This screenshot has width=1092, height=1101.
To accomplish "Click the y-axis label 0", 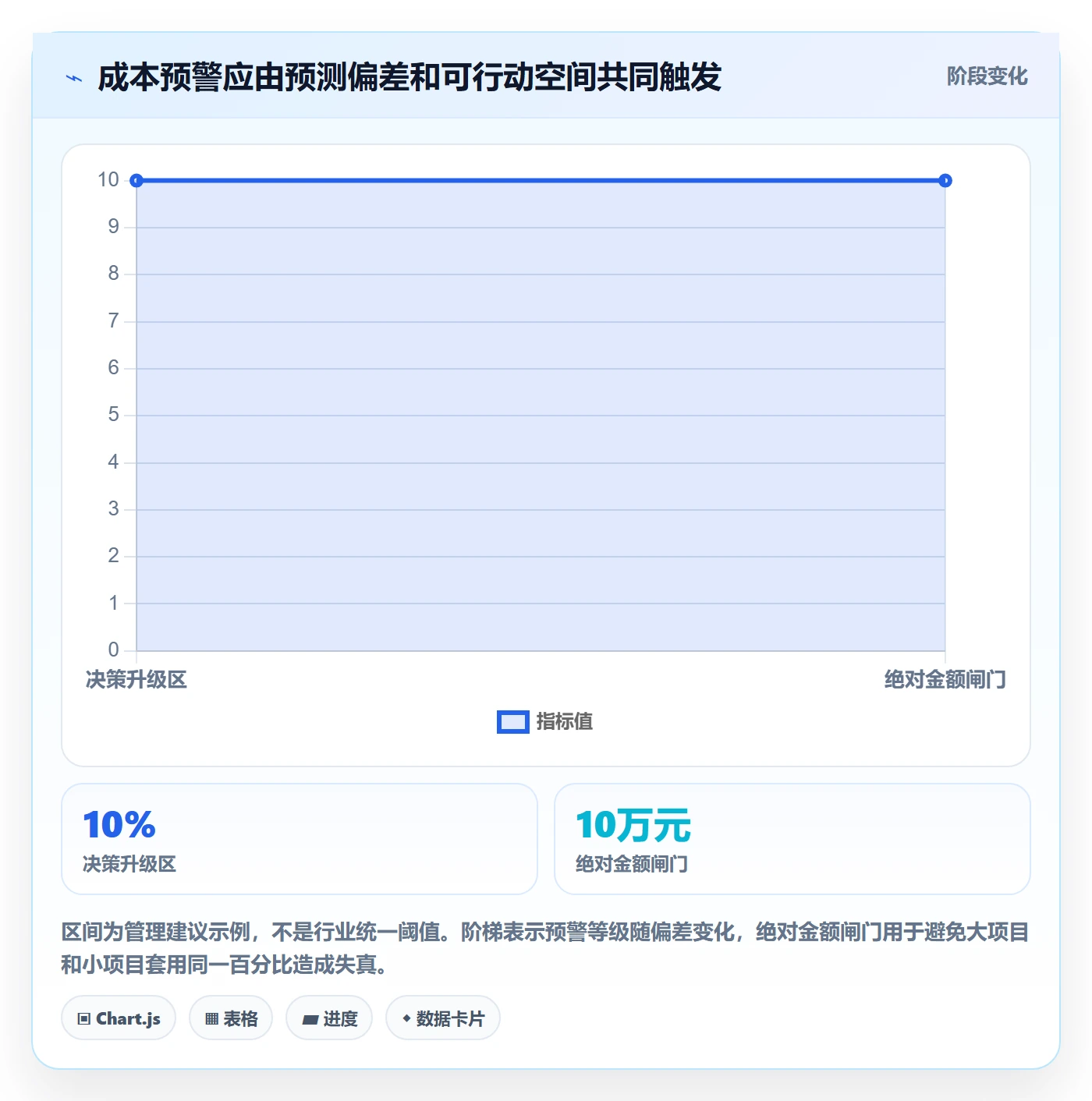I will [114, 650].
